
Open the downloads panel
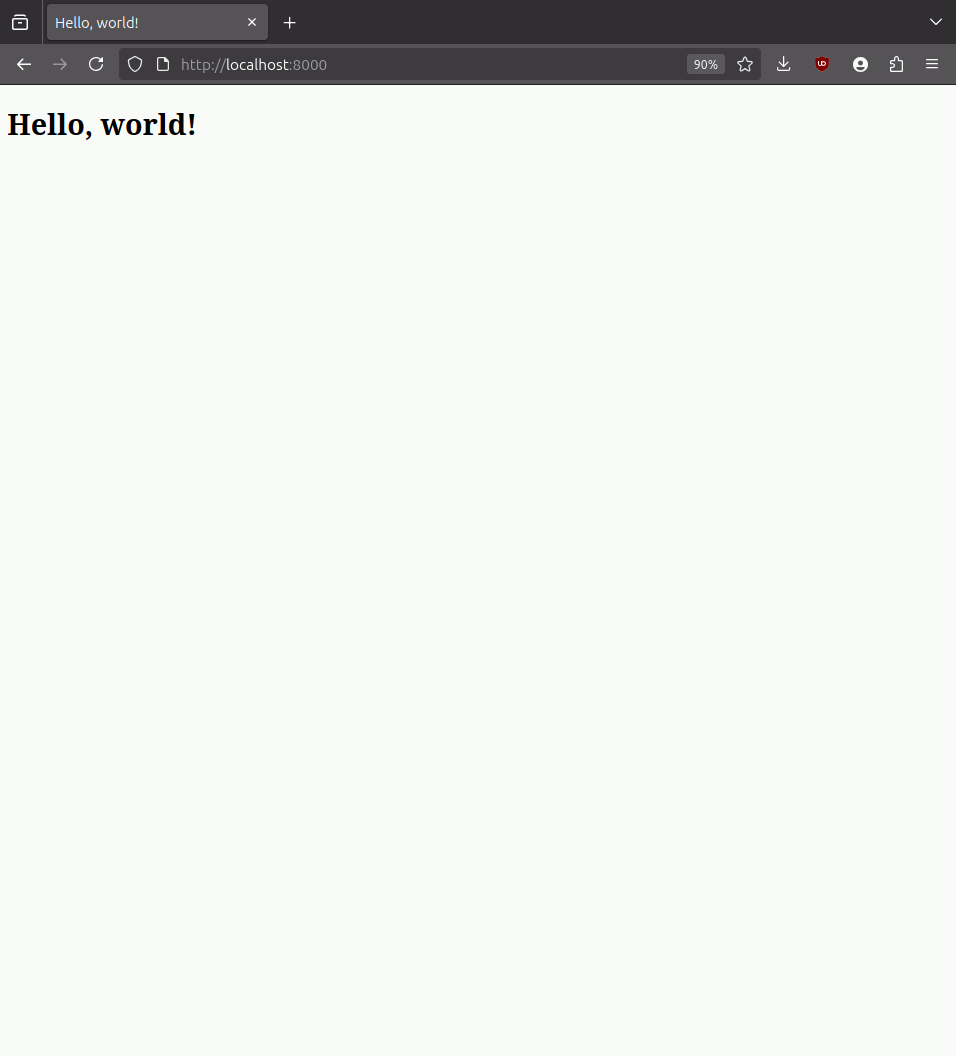click(x=784, y=64)
